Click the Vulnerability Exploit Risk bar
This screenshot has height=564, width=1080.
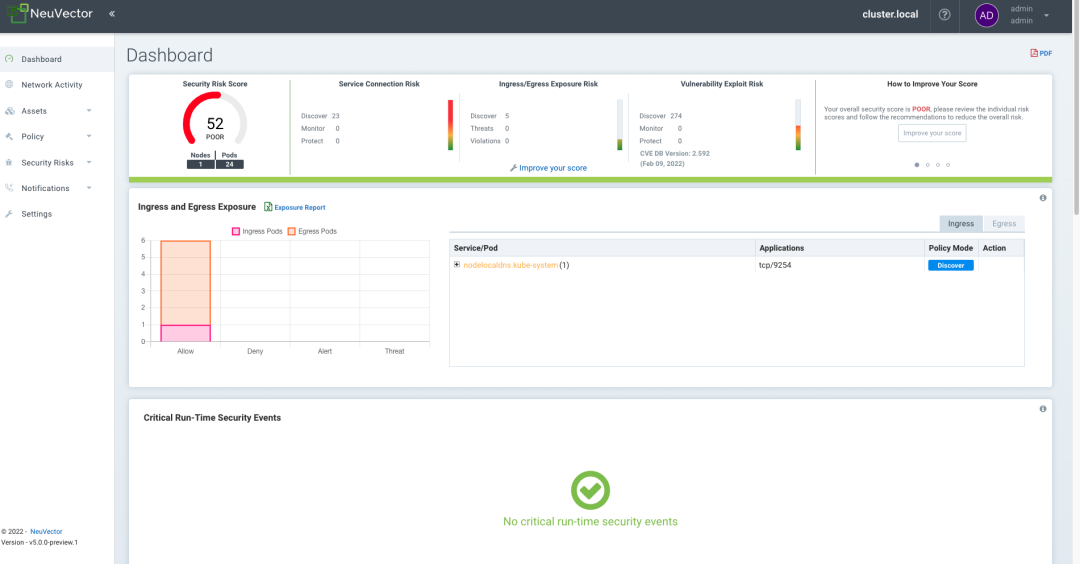point(798,125)
